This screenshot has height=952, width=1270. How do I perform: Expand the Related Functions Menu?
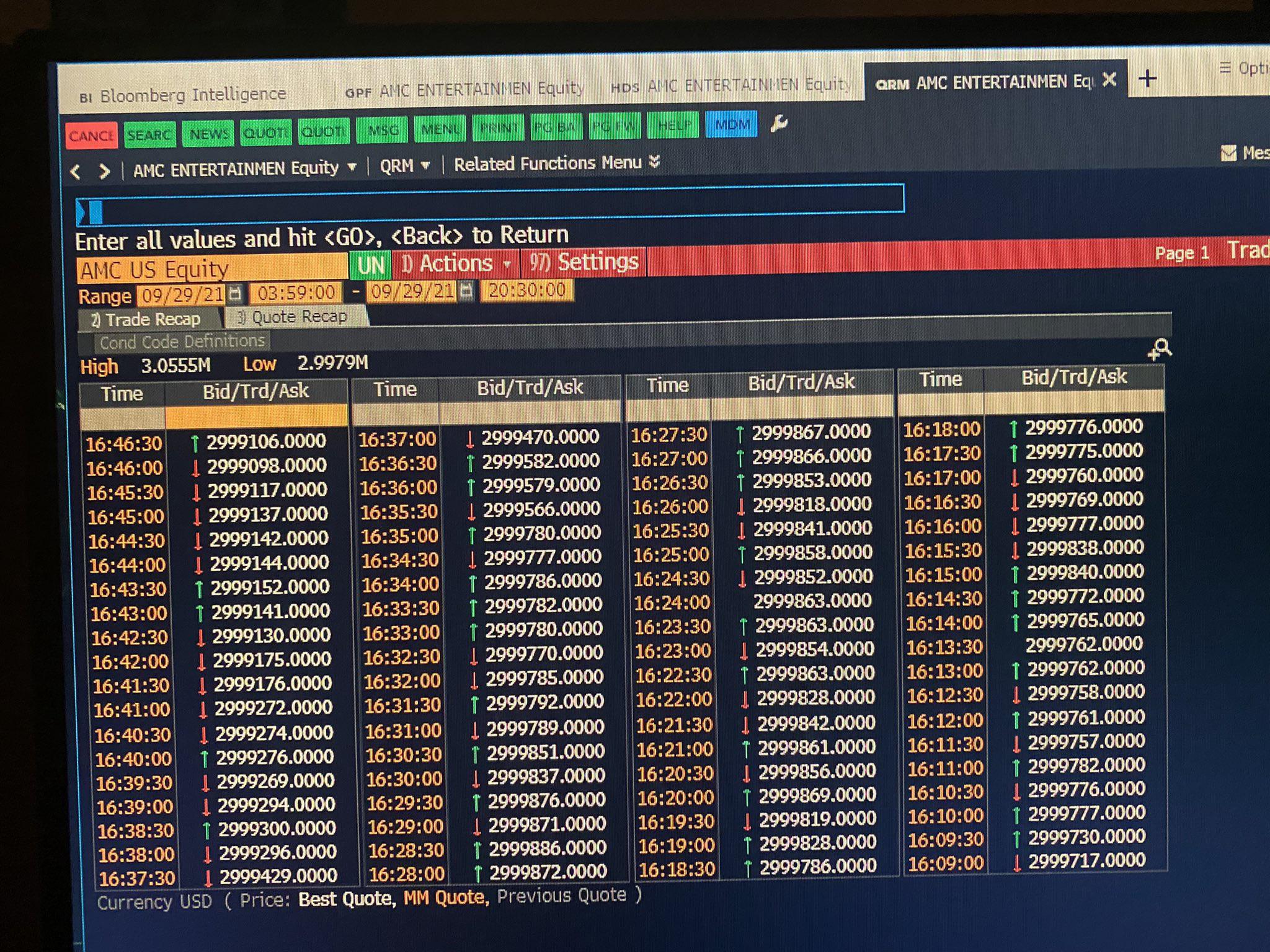pyautogui.click(x=556, y=163)
